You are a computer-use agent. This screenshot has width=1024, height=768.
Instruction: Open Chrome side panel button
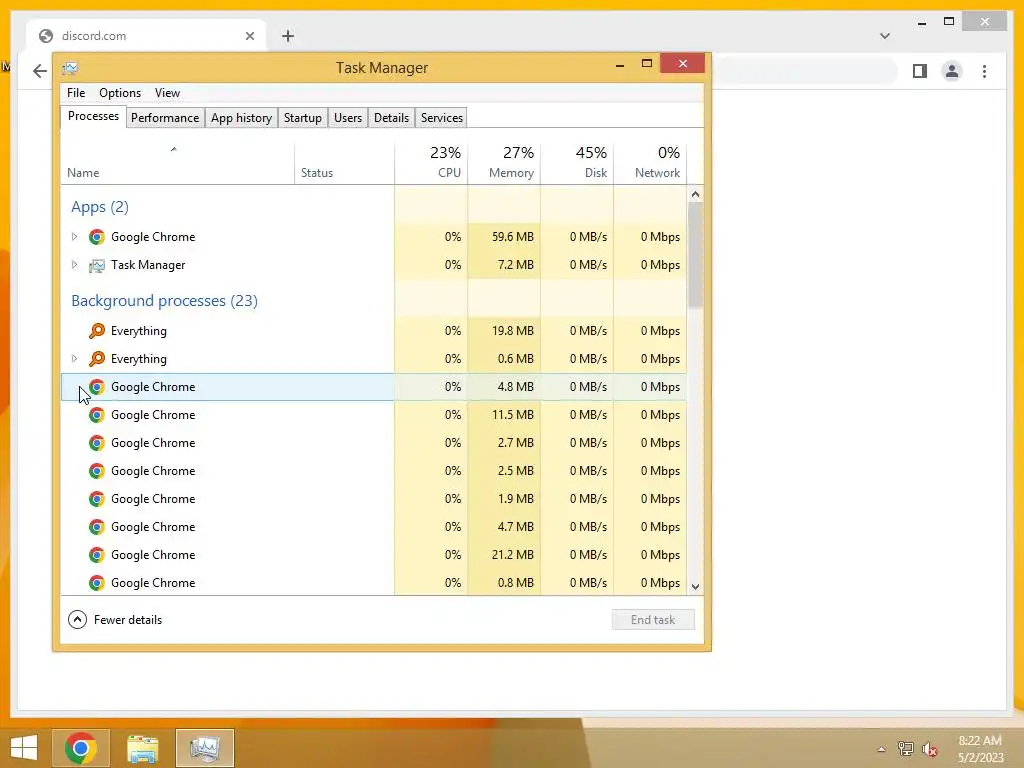coord(920,71)
